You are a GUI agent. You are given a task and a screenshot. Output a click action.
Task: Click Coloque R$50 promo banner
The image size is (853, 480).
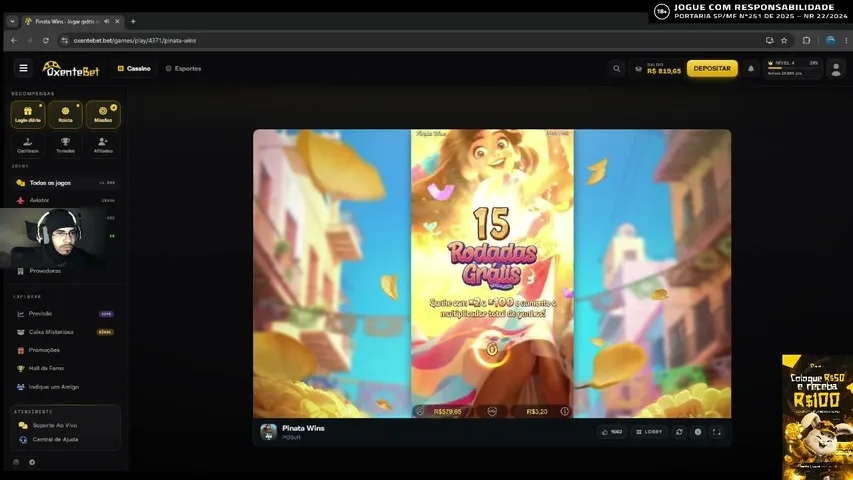coord(817,417)
